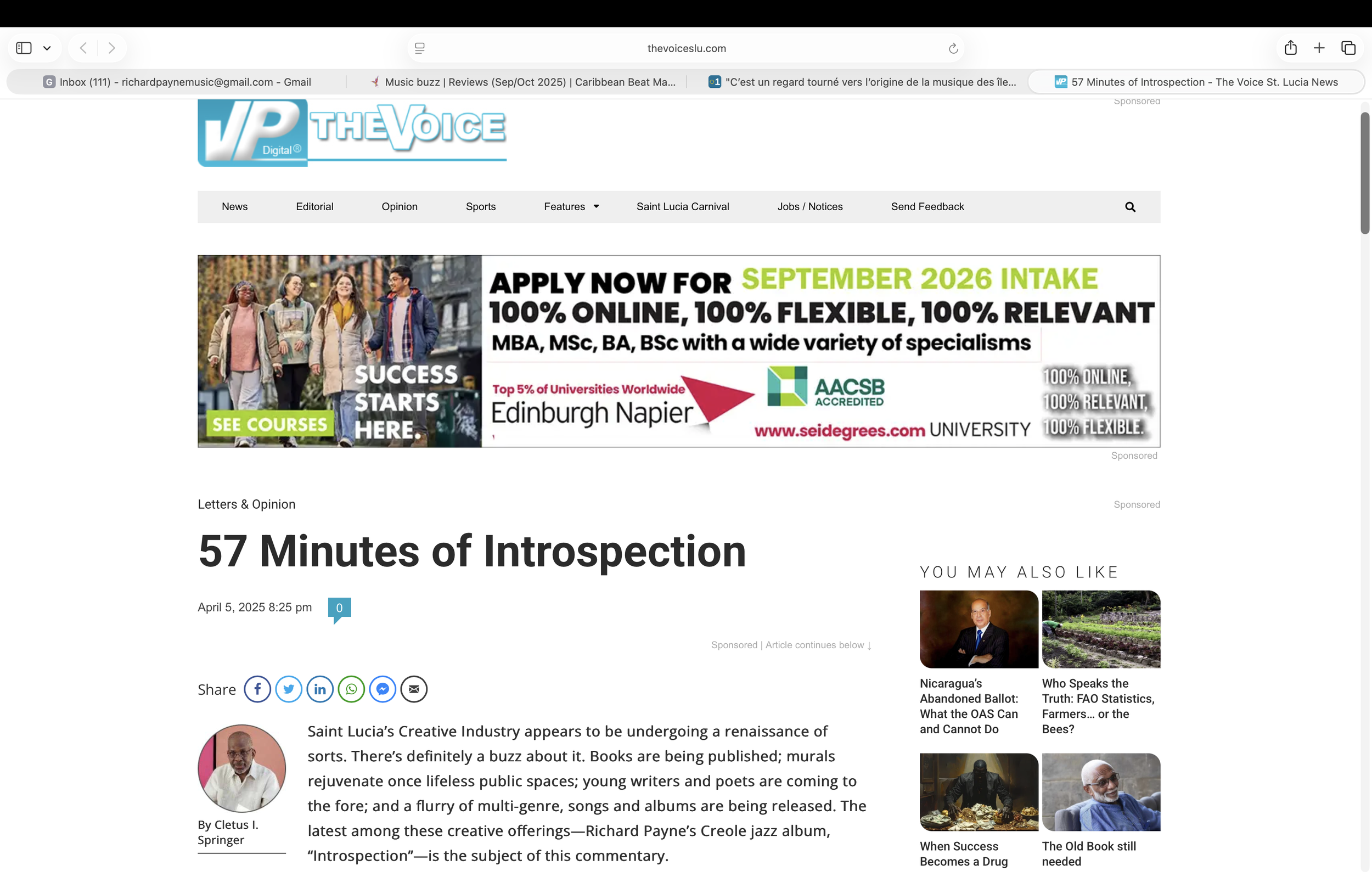
Task: Open author link By Cletus I. Springer
Action: click(228, 832)
